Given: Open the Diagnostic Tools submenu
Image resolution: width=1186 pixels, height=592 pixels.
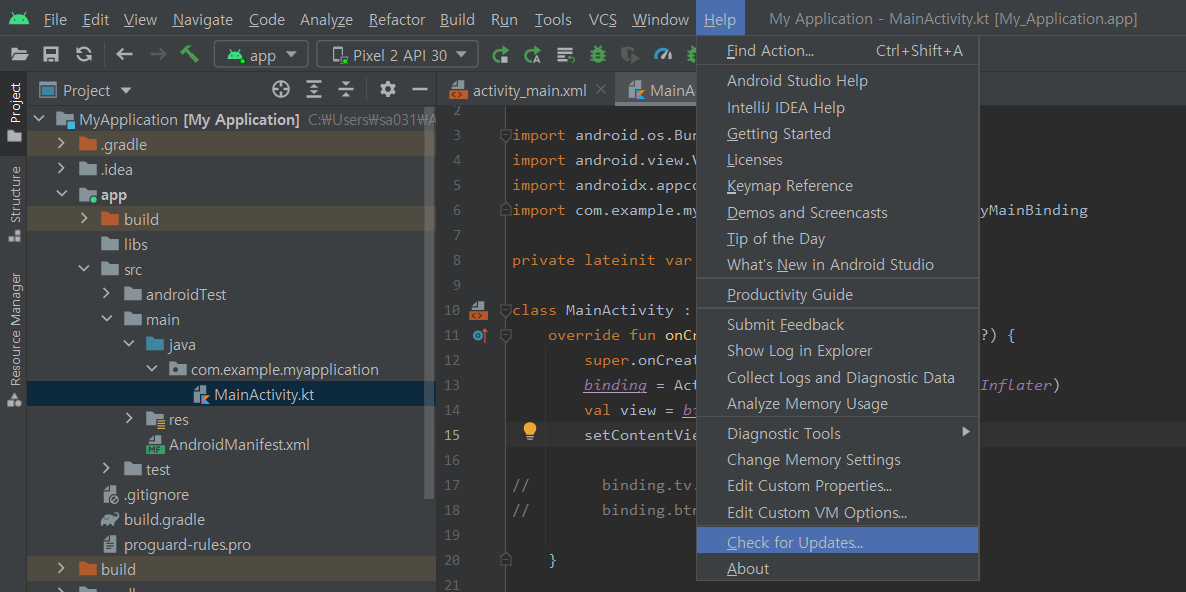Looking at the screenshot, I should 837,433.
